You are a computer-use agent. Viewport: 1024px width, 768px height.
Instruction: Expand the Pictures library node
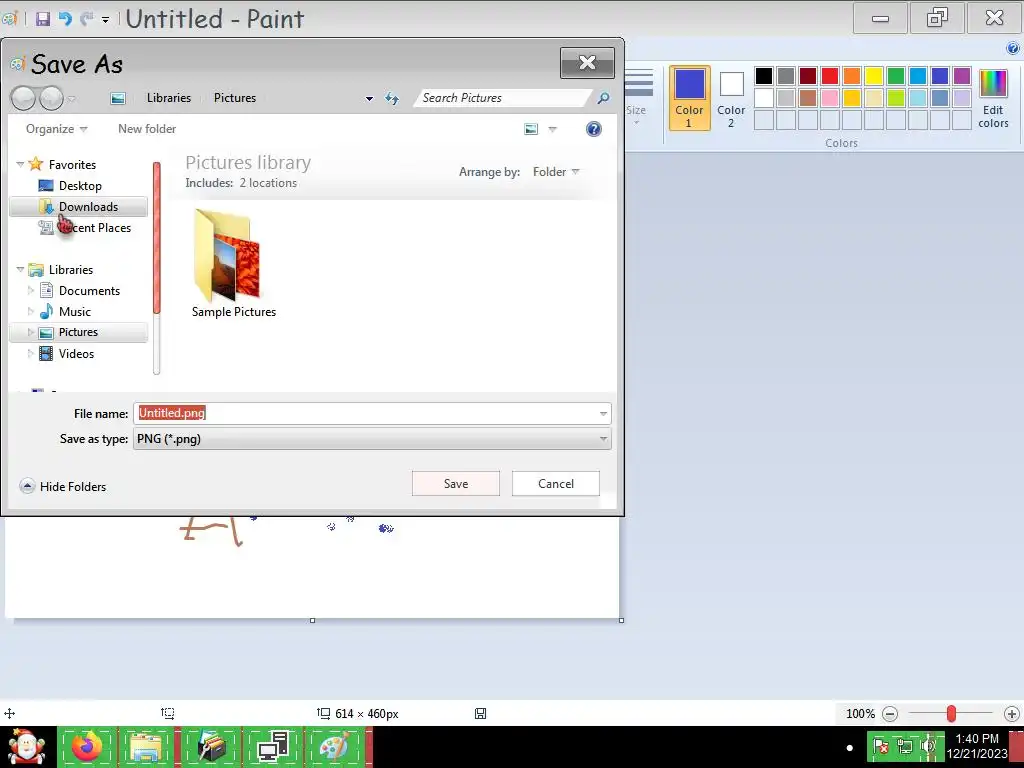pos(30,332)
